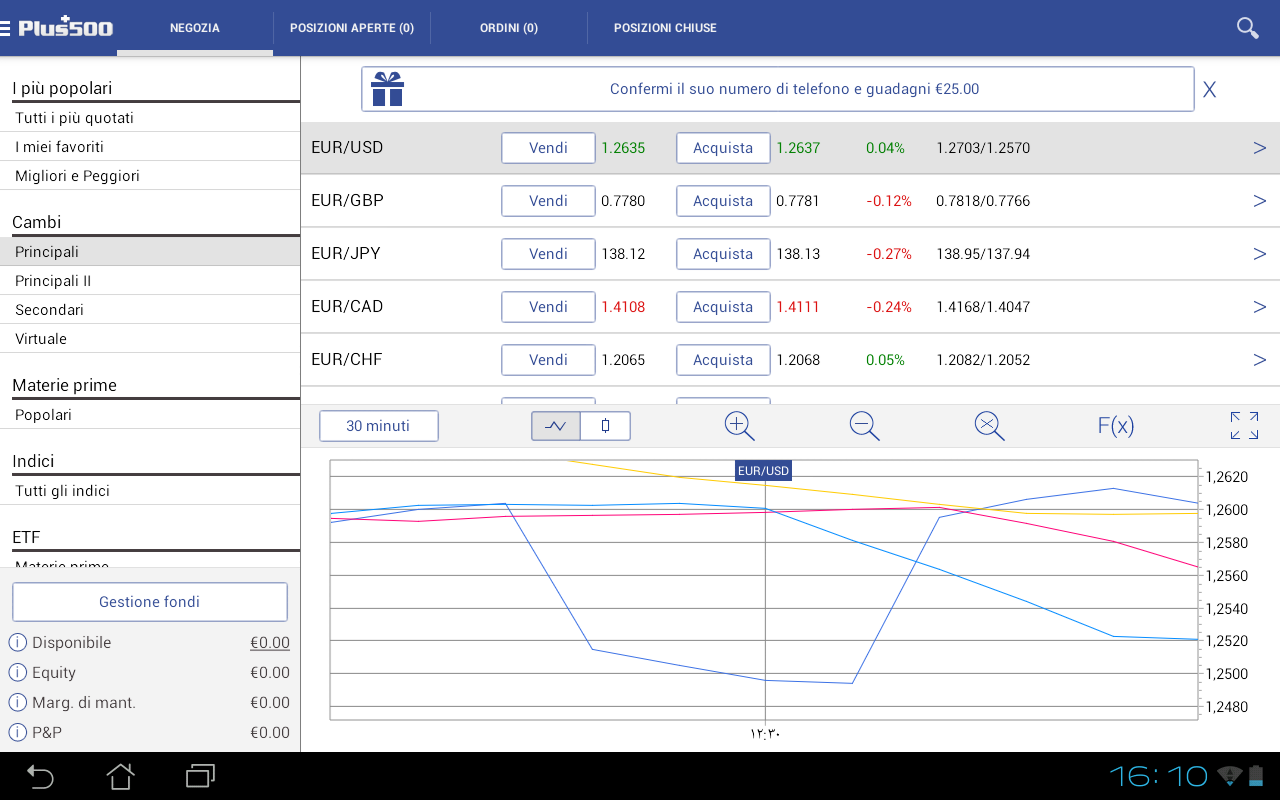The image size is (1280, 800).
Task: Click Acquista for EUR/CAD
Action: pos(723,307)
